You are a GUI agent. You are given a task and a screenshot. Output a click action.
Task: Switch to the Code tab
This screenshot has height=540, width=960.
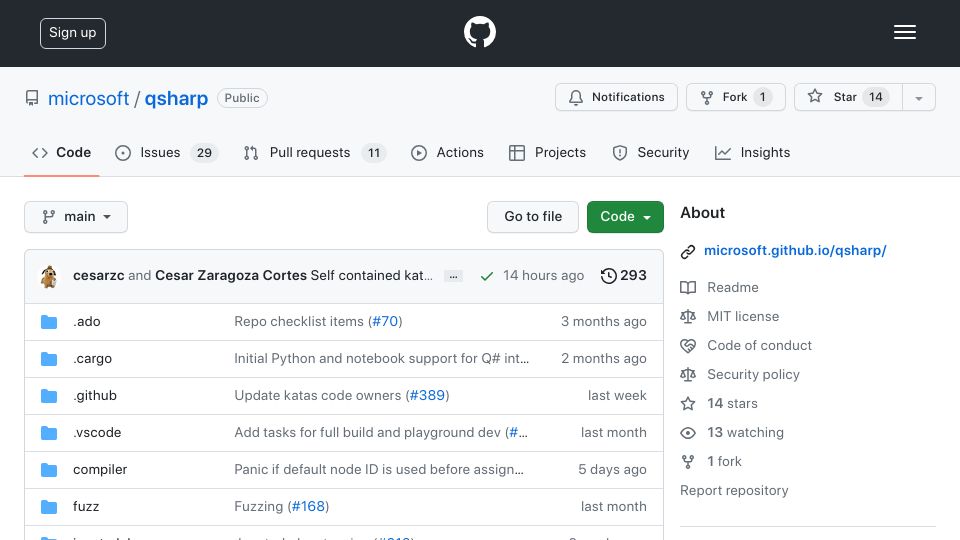[61, 152]
